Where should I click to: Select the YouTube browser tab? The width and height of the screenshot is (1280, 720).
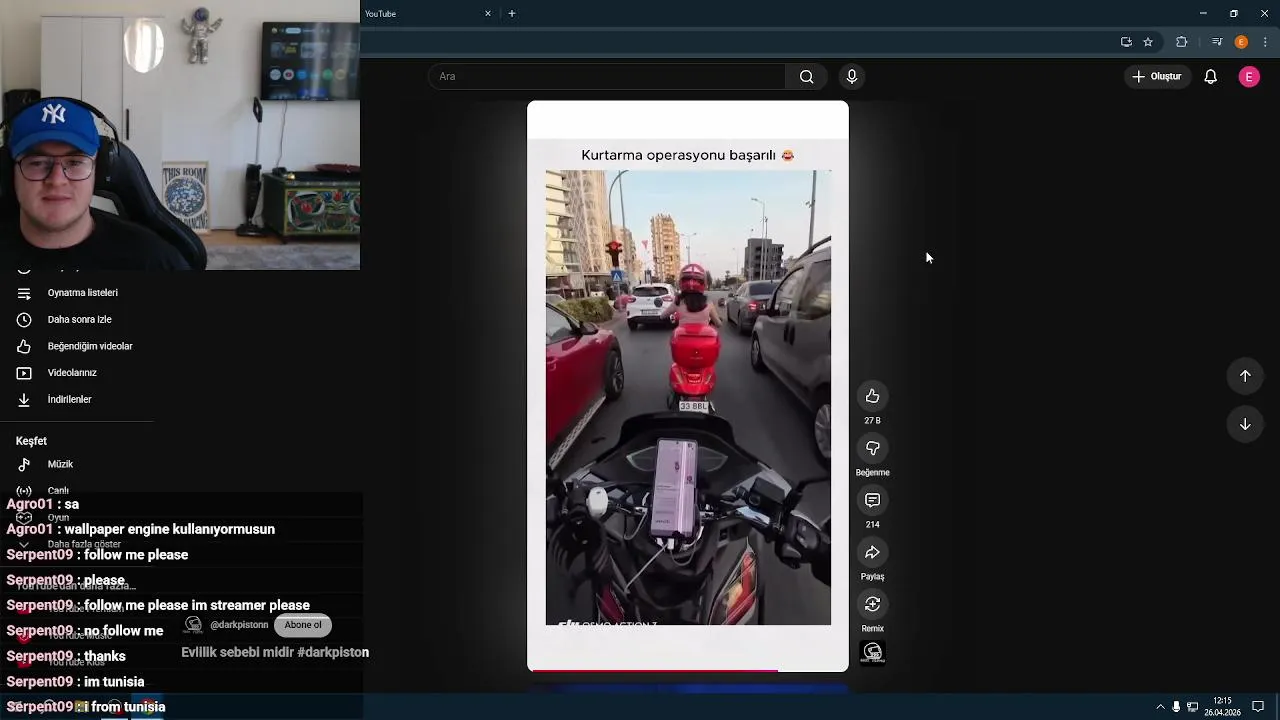(429, 14)
